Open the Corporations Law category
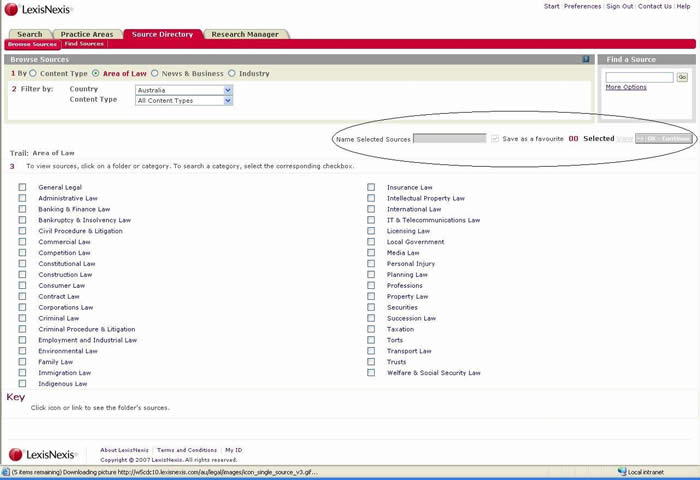This screenshot has height=480, width=700. click(x=66, y=307)
